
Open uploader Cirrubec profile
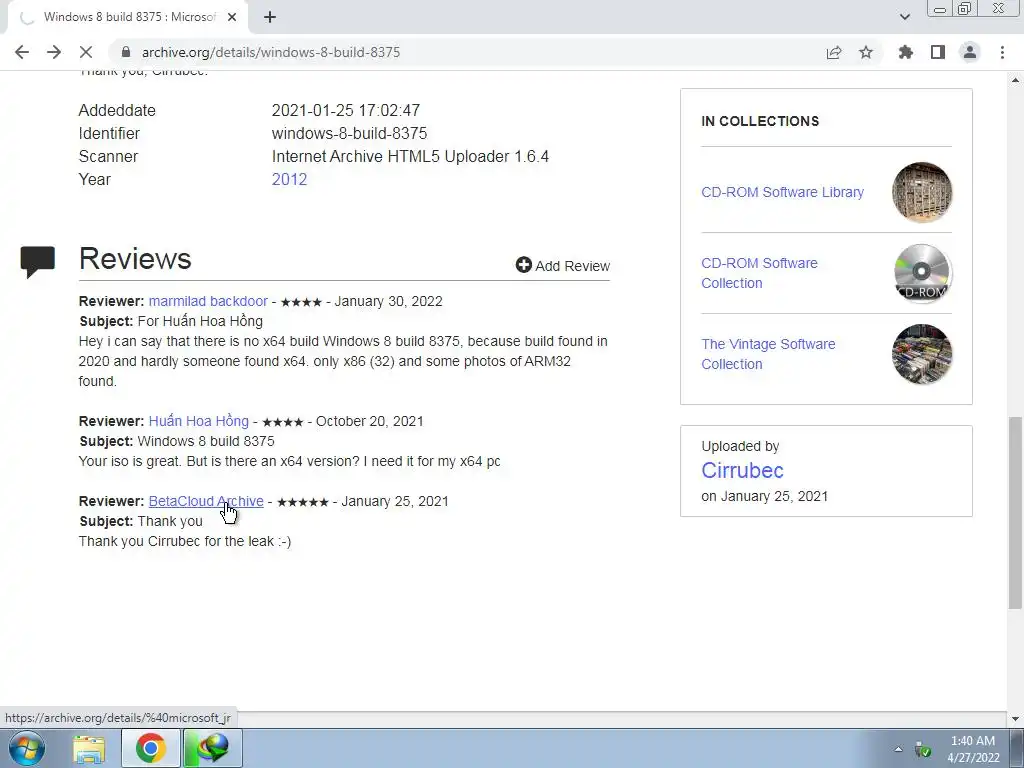click(x=743, y=470)
